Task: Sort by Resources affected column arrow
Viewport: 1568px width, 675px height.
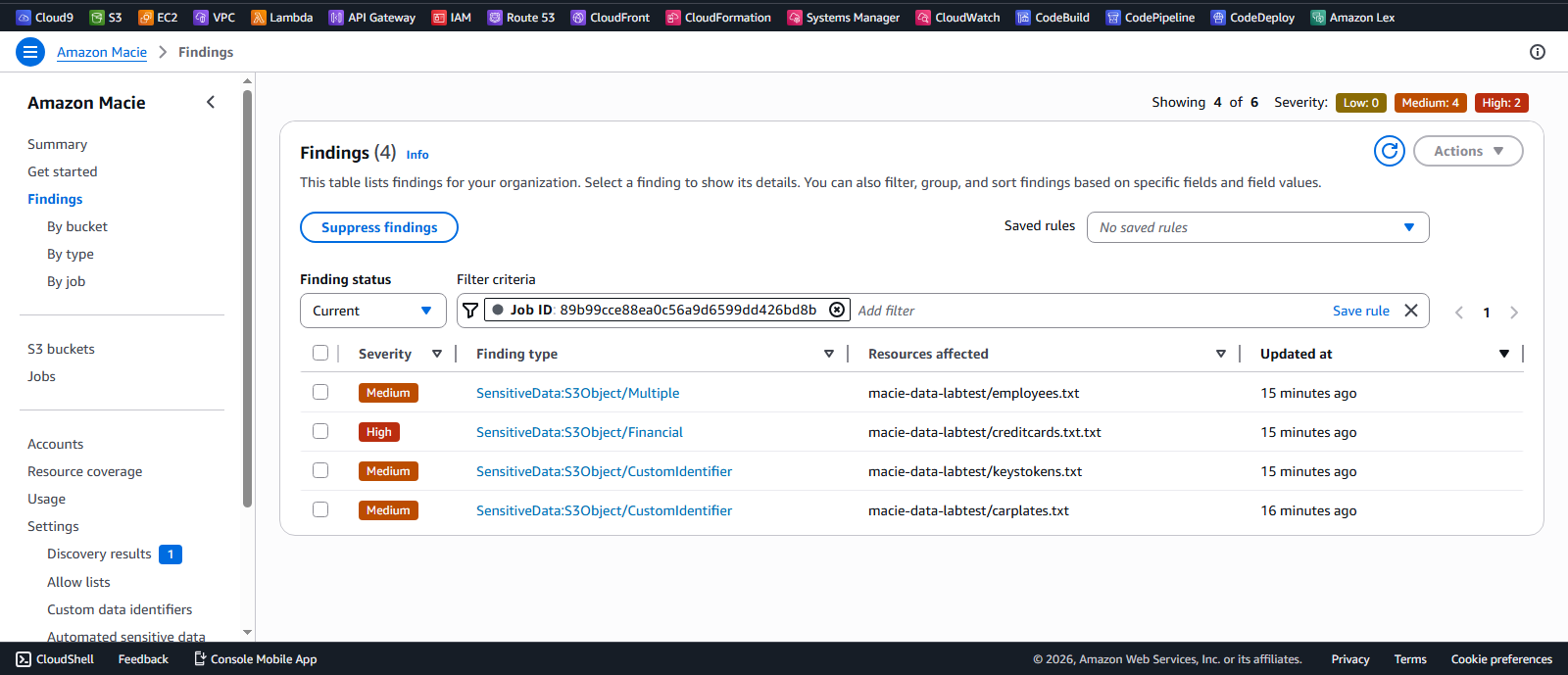Action: [1221, 354]
